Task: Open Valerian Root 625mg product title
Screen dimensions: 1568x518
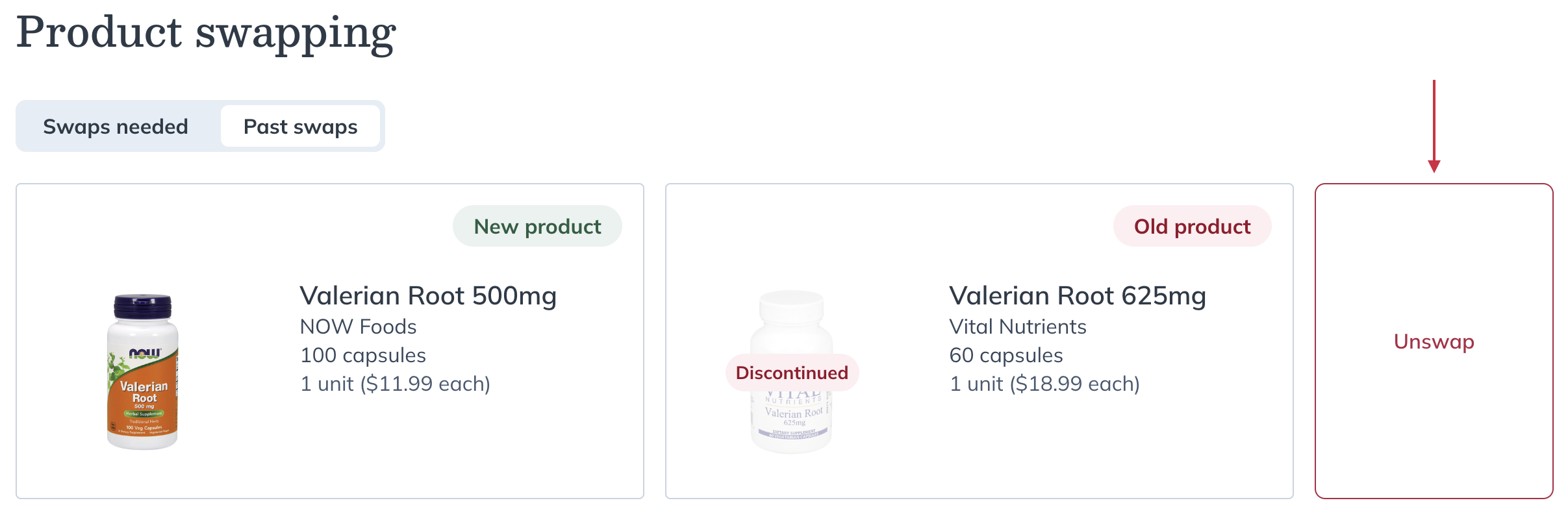Action: point(1078,295)
